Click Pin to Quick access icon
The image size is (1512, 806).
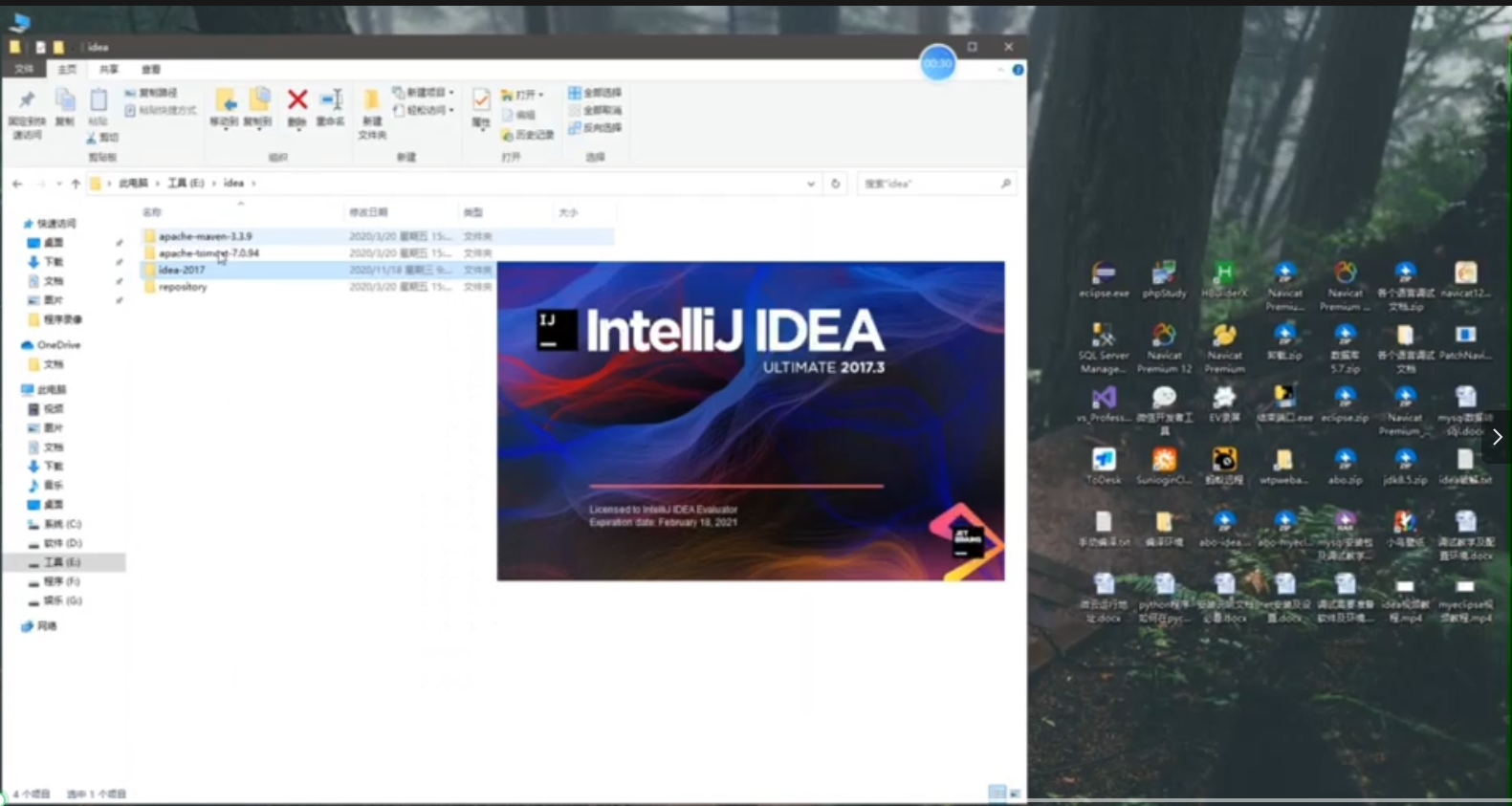click(x=27, y=101)
